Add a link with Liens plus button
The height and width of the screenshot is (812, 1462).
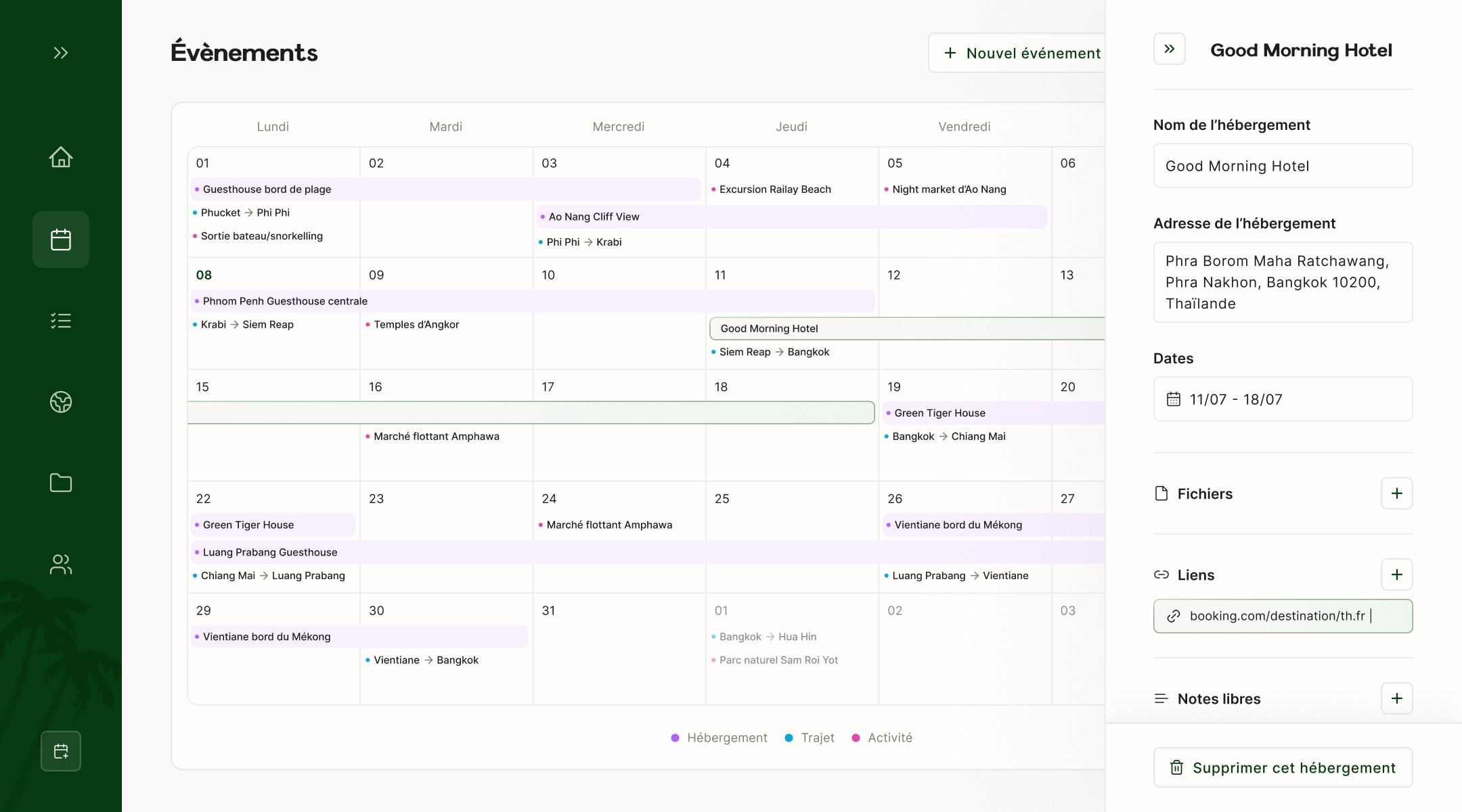[x=1396, y=574]
